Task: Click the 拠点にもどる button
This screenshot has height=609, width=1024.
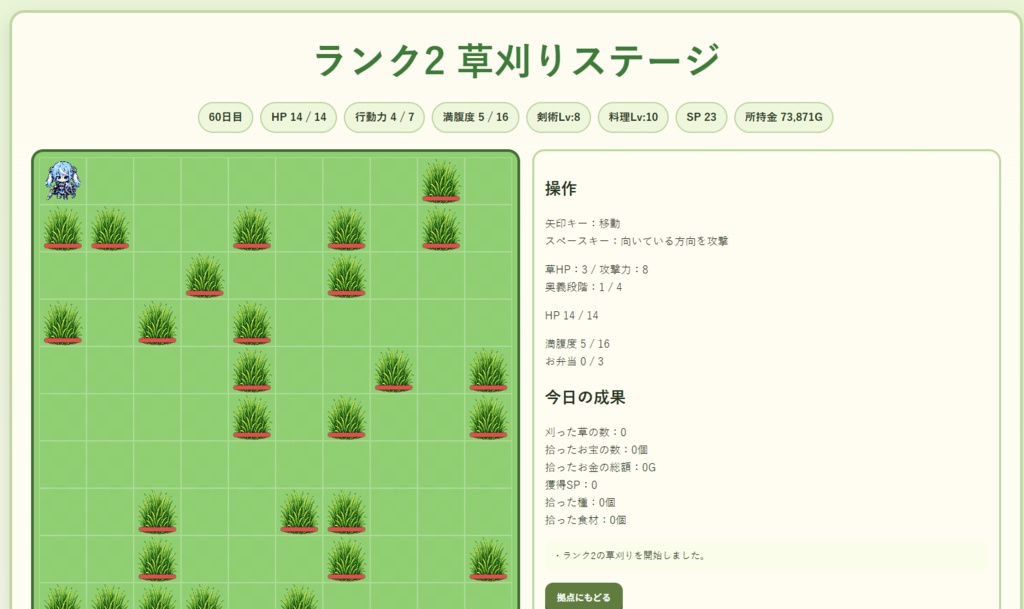Action: point(584,597)
